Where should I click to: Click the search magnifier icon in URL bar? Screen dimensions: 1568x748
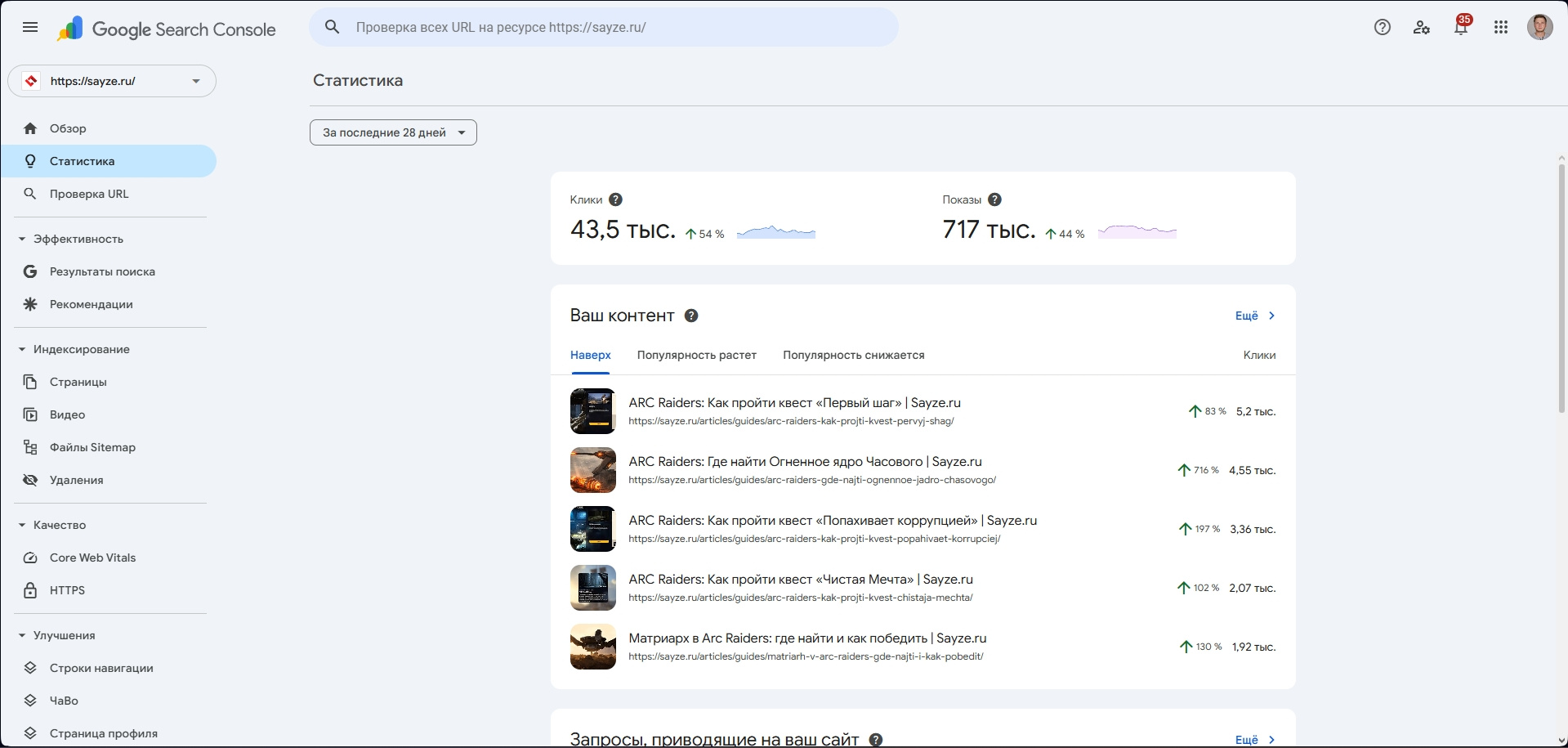[x=332, y=27]
